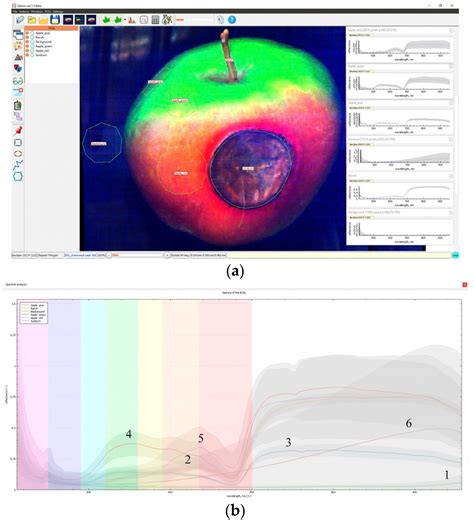This screenshot has width=474, height=520.
Task: Open the blue question mark help icon
Action: coord(232,20)
